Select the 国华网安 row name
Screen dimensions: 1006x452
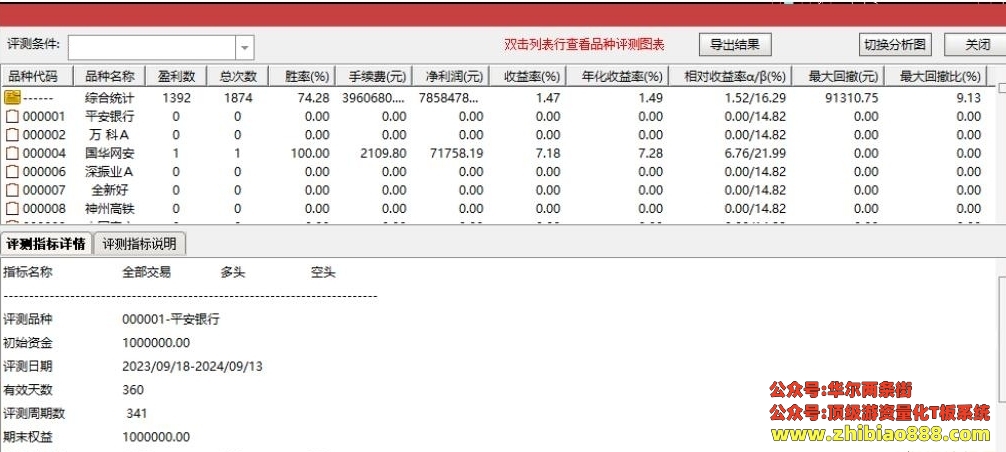pyautogui.click(x=110, y=154)
